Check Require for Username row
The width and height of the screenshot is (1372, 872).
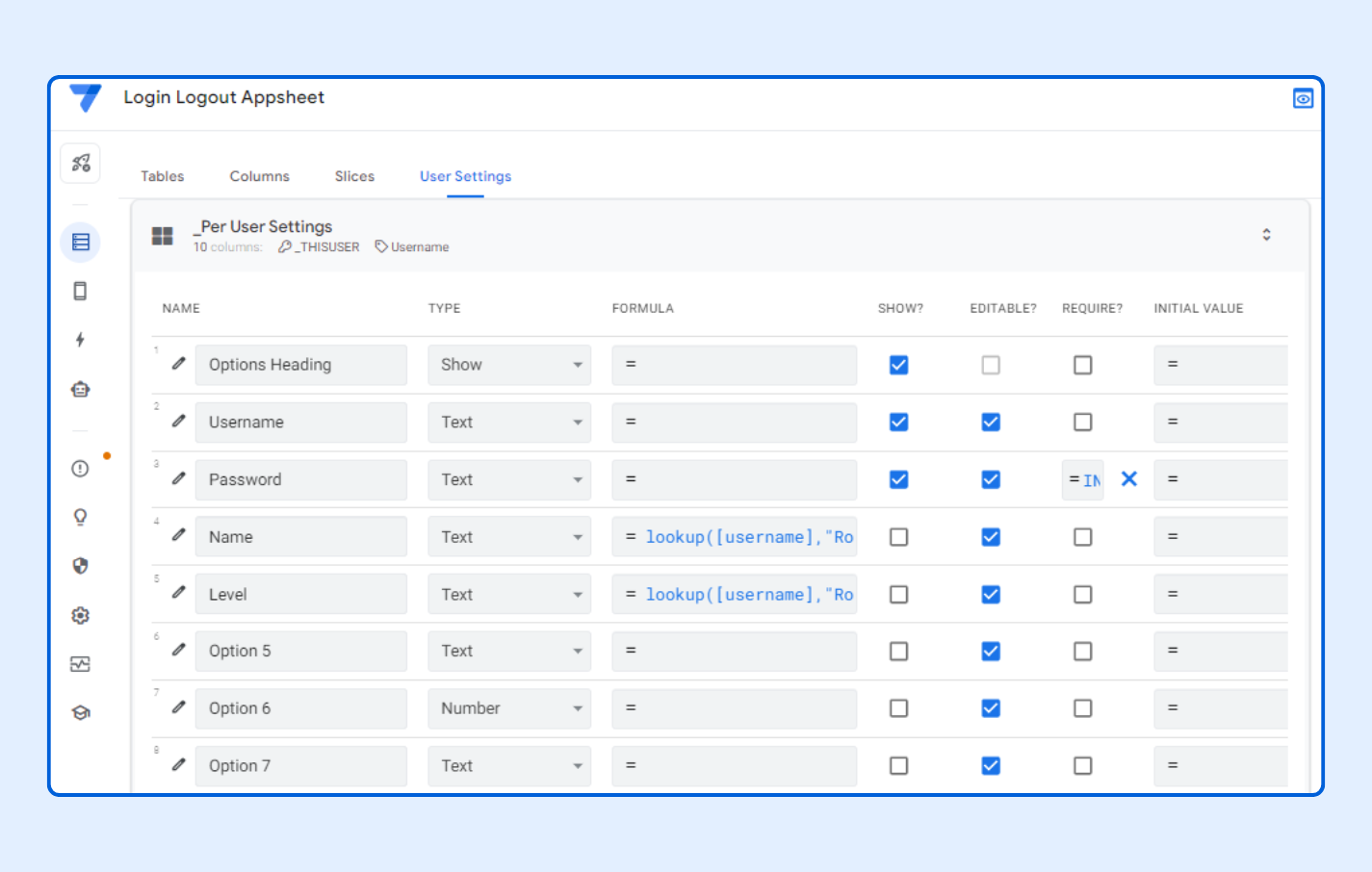(1083, 422)
